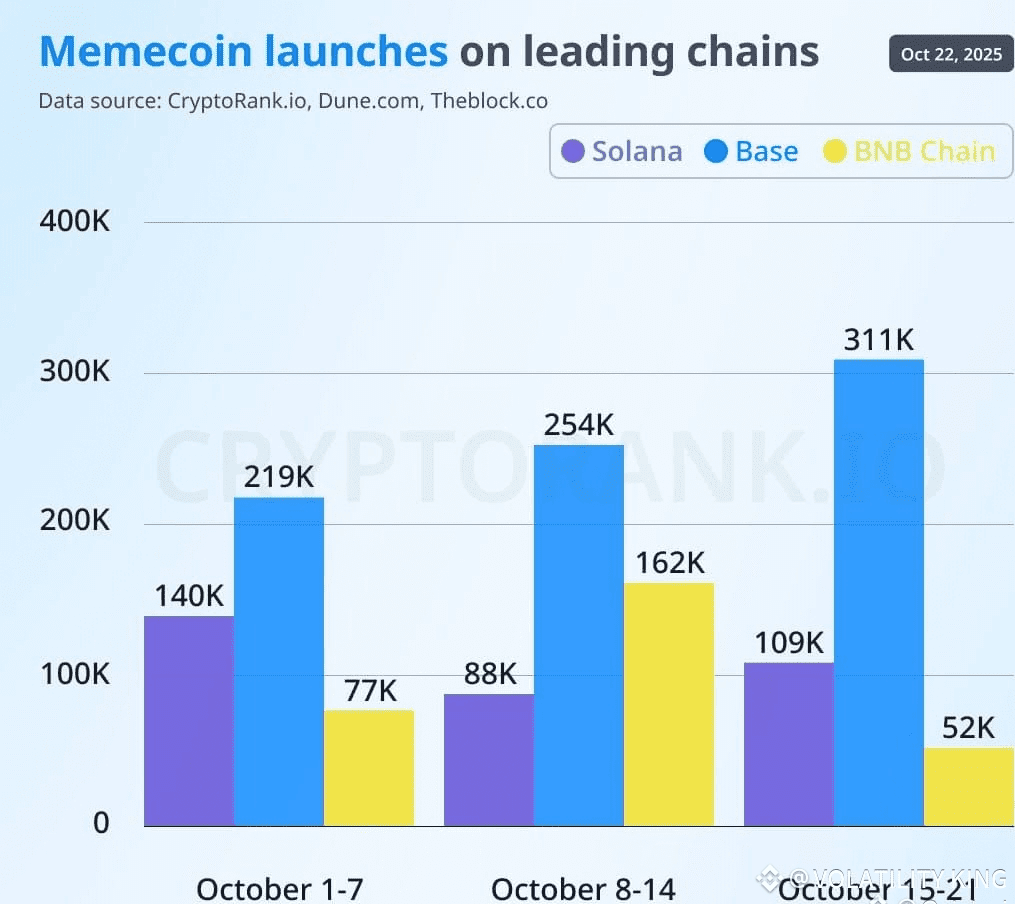This screenshot has width=1015, height=904.
Task: Pick the tallest blue 311K Base bar
Action: pos(879,592)
